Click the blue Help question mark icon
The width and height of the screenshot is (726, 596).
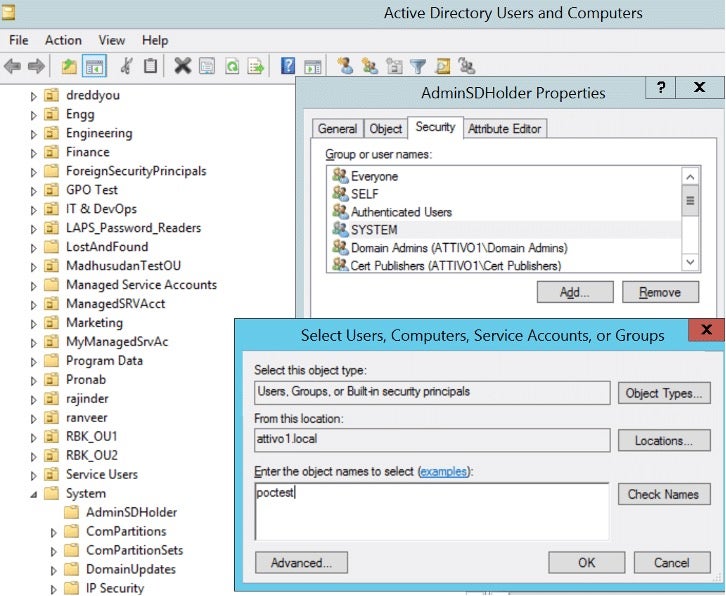click(288, 67)
